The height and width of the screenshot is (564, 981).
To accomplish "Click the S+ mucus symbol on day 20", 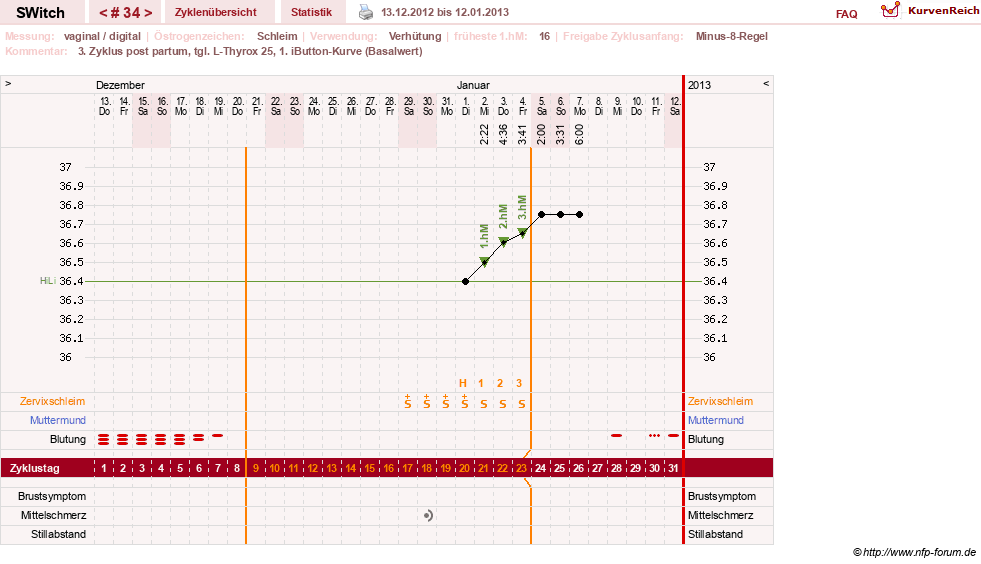I will pos(465,402).
